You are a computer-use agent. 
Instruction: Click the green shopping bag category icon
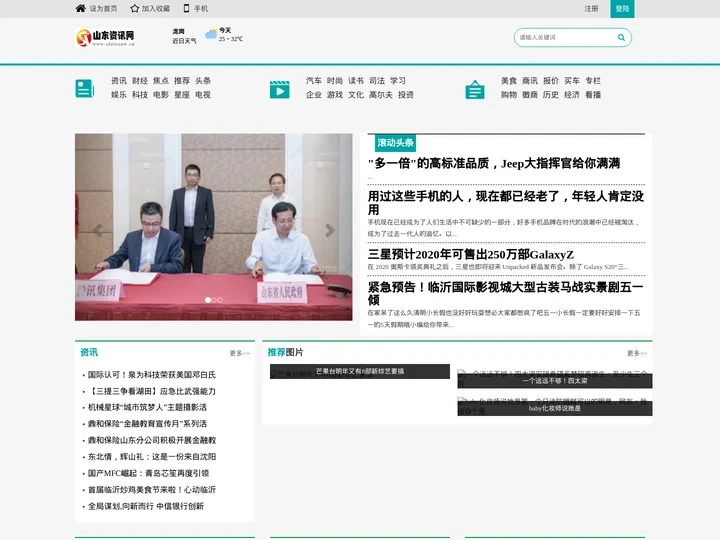pyautogui.click(x=475, y=89)
